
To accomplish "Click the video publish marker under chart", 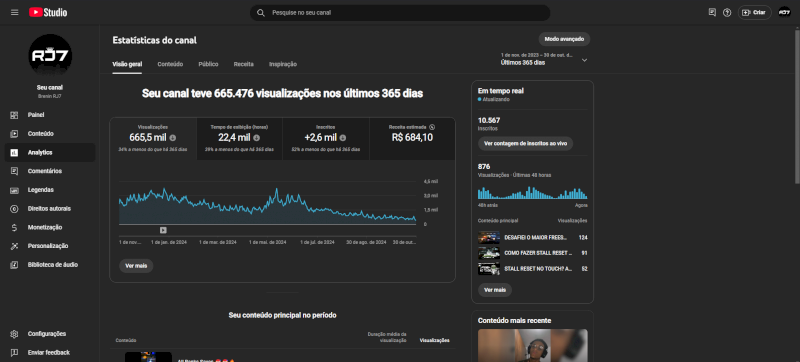I will [163, 230].
